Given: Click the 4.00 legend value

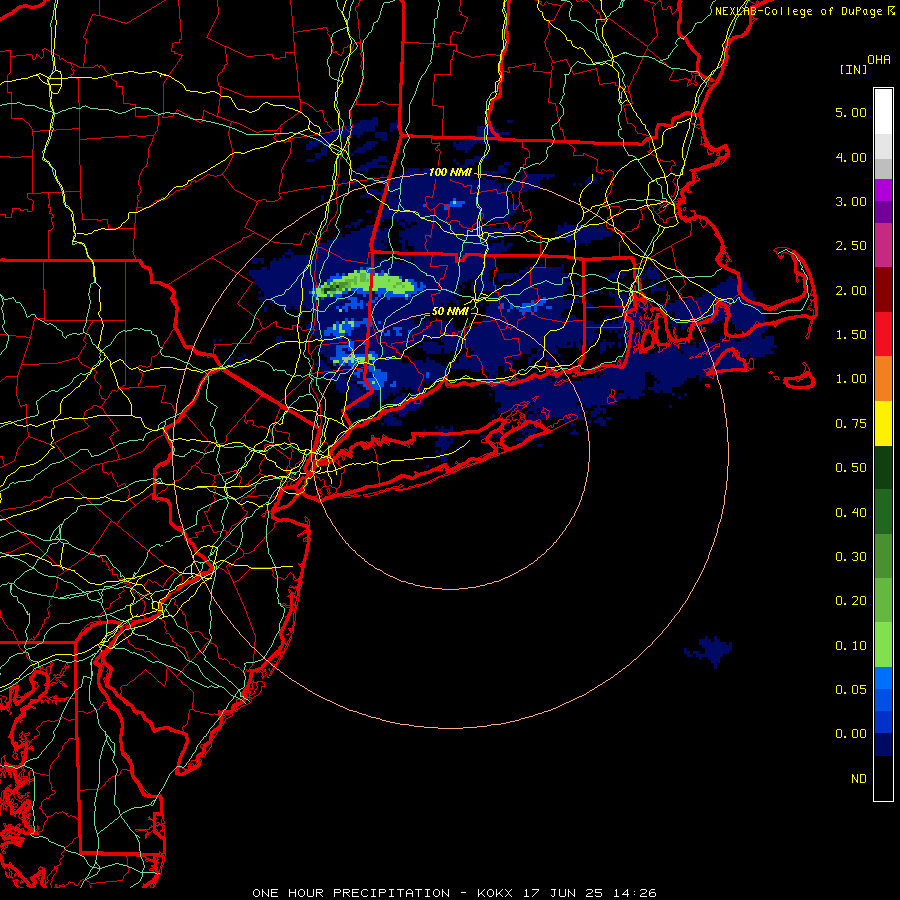Looking at the screenshot, I should pyautogui.click(x=851, y=157).
